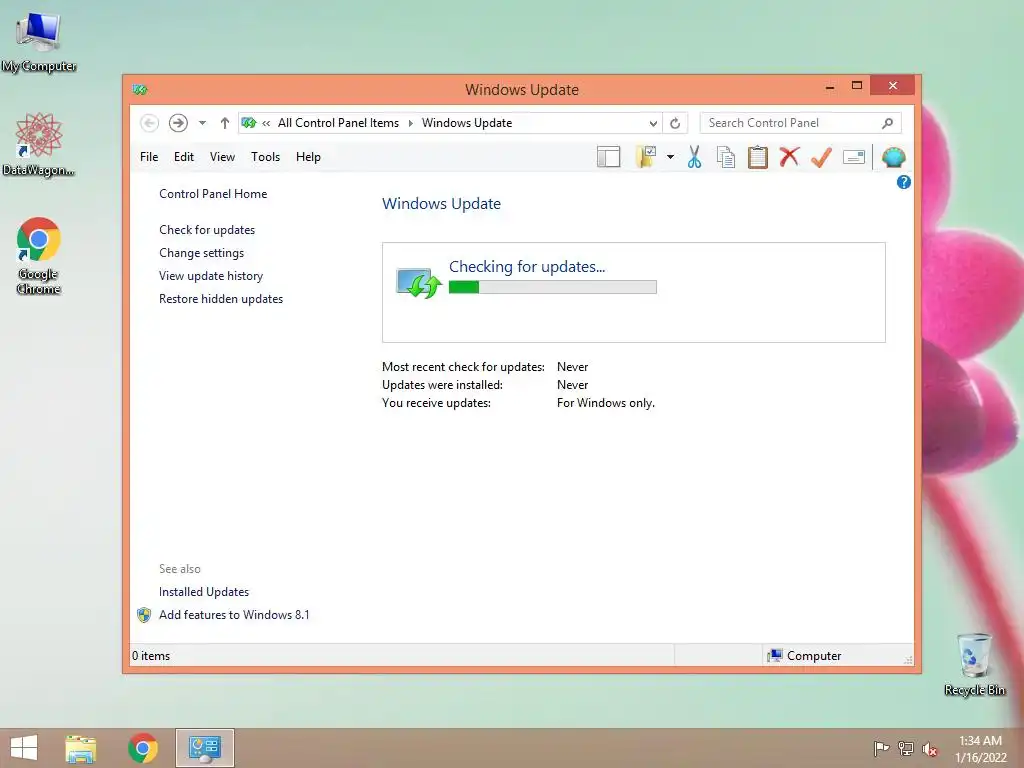Expand the folder options dropdown arrow

point(670,157)
